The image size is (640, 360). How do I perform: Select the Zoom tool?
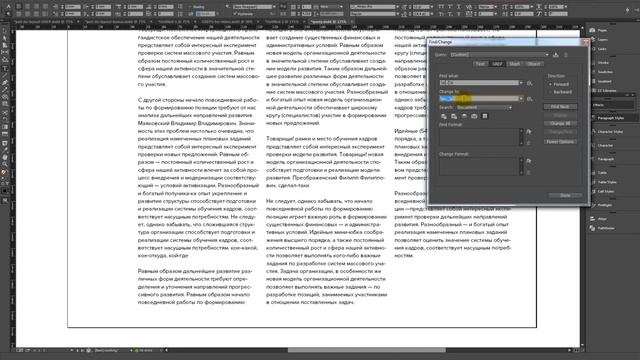pyautogui.click(x=4, y=164)
